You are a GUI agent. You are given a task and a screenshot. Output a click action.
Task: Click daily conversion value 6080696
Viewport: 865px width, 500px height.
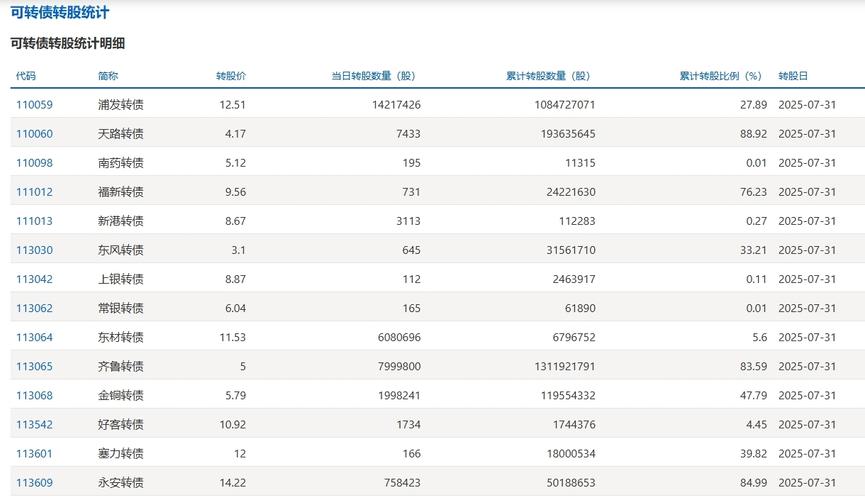pos(399,338)
